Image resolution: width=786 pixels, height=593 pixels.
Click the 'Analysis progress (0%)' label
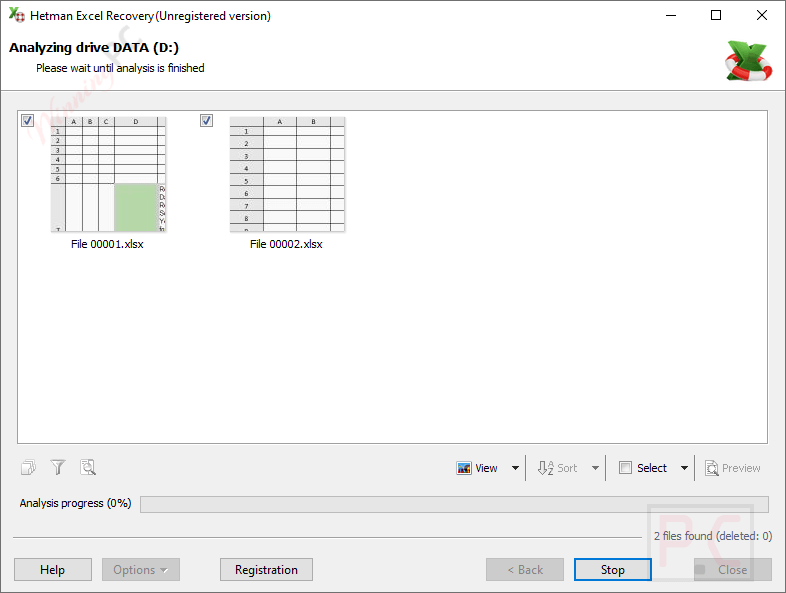pyautogui.click(x=75, y=503)
